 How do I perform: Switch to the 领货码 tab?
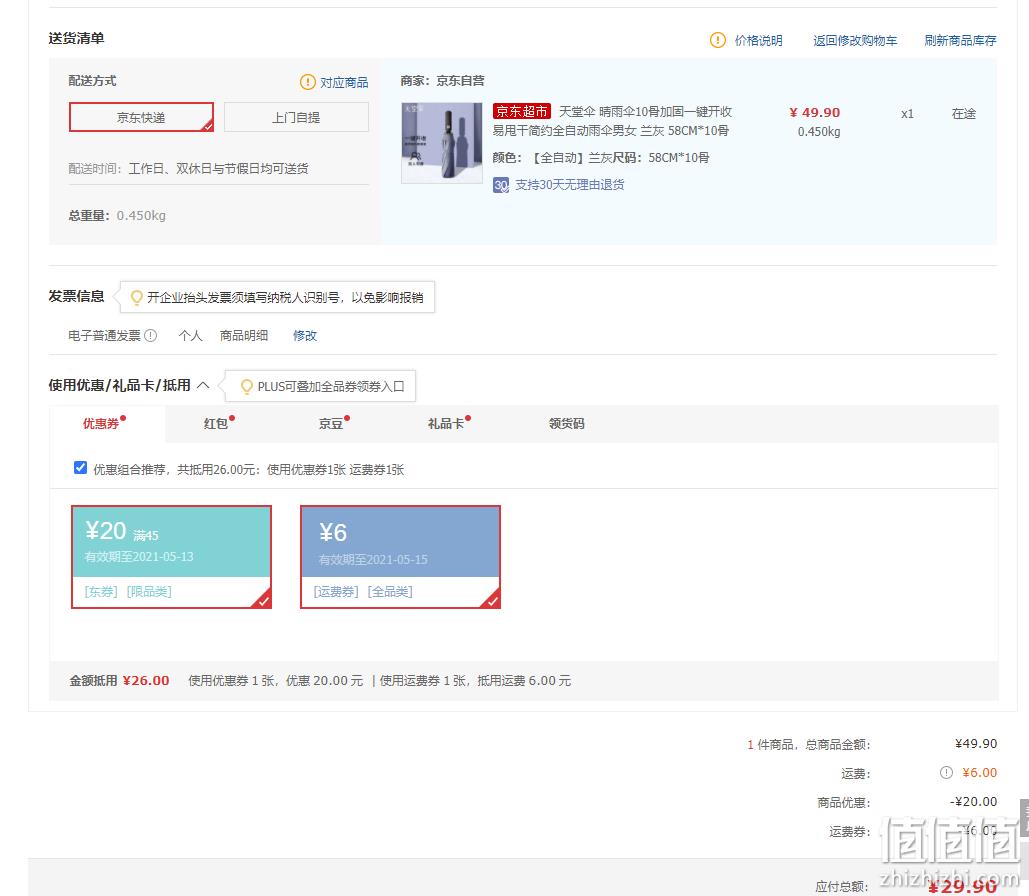tap(566, 423)
